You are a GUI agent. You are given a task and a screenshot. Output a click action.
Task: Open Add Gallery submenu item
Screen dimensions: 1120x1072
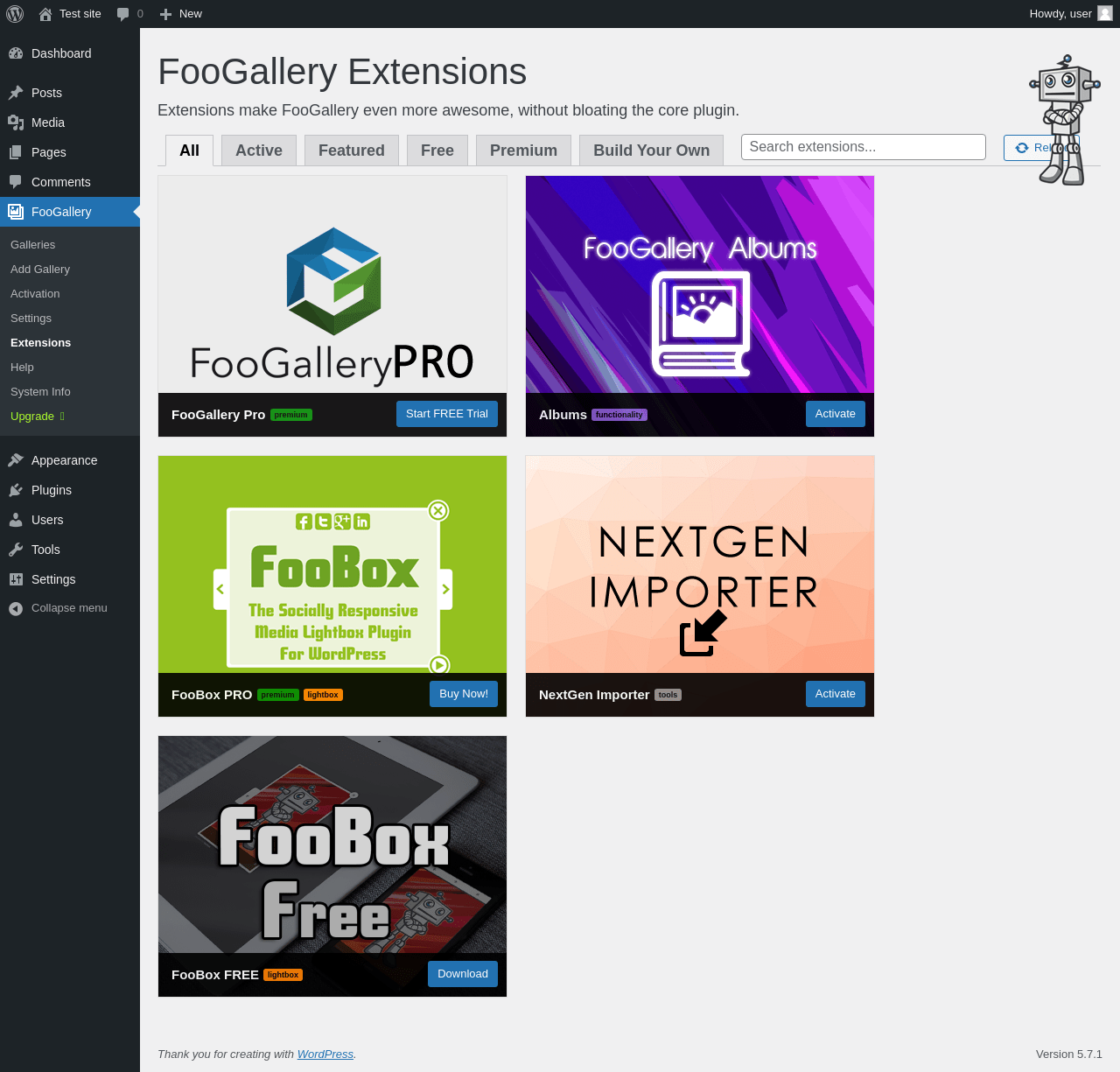[40, 270]
